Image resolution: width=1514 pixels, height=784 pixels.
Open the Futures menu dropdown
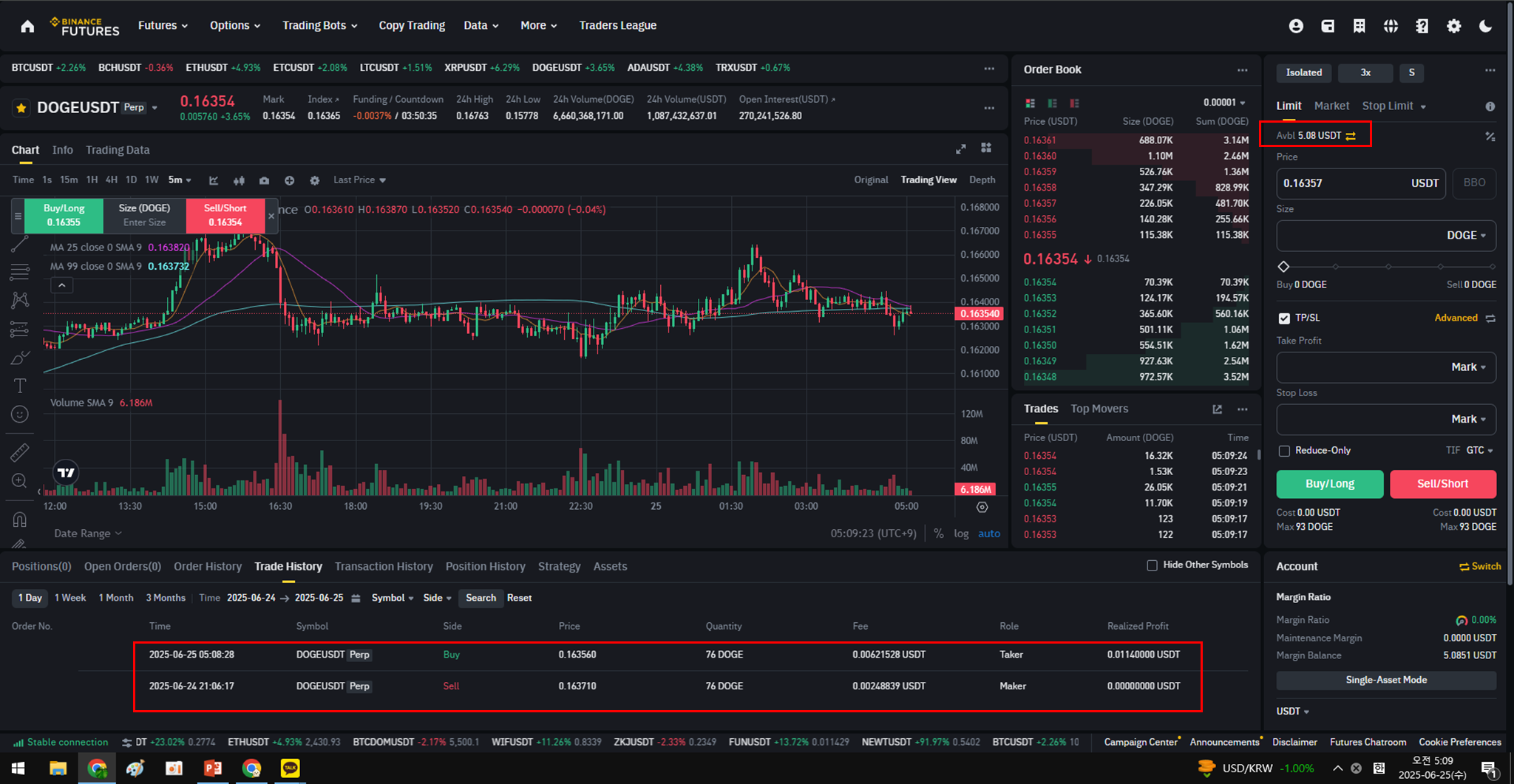163,25
